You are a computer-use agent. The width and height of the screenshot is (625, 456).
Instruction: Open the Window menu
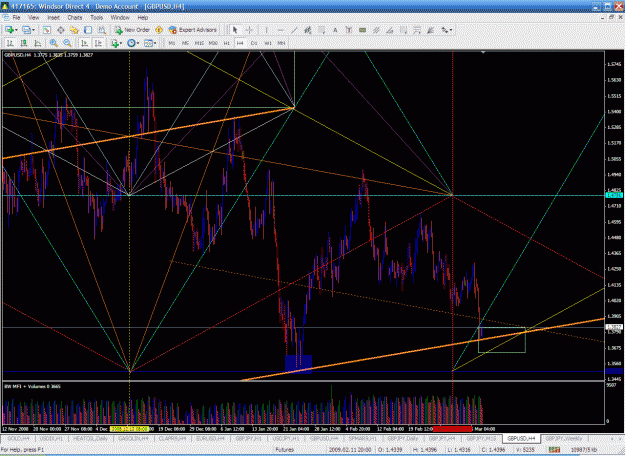(120, 18)
